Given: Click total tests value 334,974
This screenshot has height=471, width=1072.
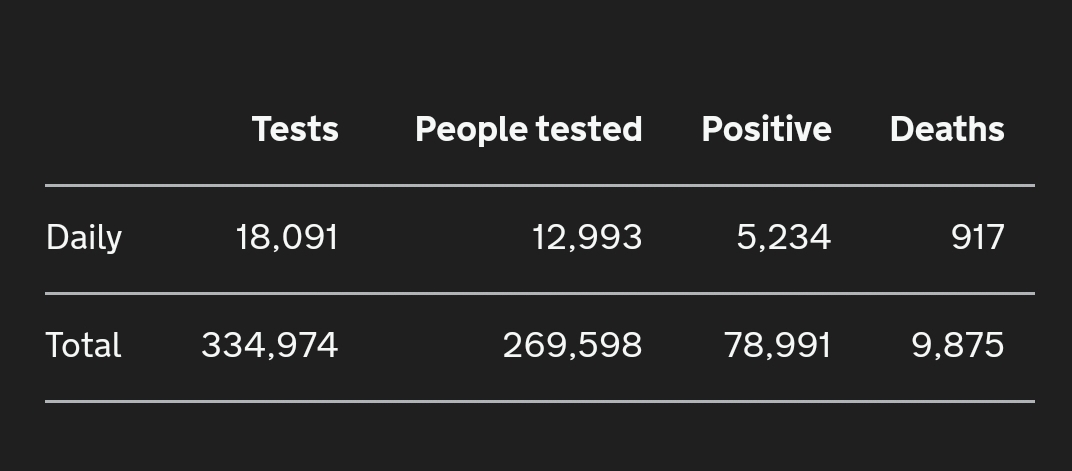Looking at the screenshot, I should (x=270, y=345).
